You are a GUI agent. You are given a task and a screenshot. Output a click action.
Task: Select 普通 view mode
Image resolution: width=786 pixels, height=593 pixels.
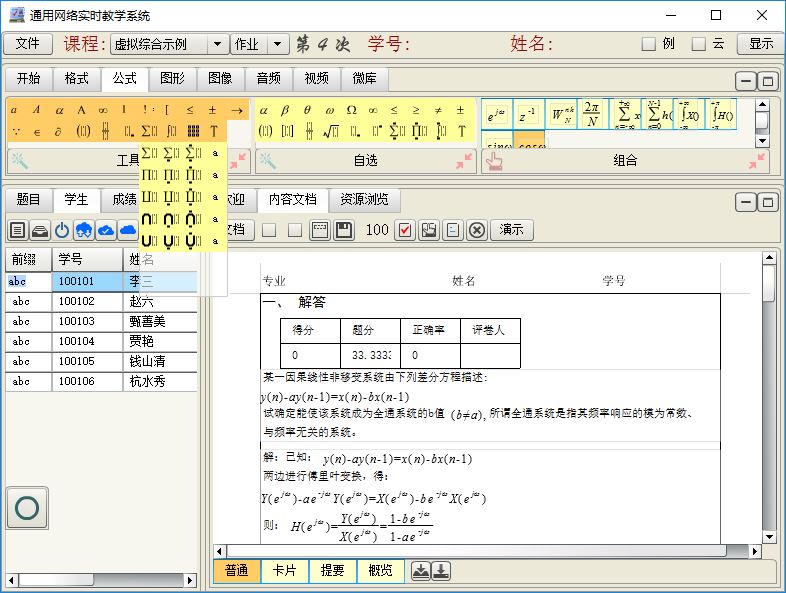pos(237,570)
